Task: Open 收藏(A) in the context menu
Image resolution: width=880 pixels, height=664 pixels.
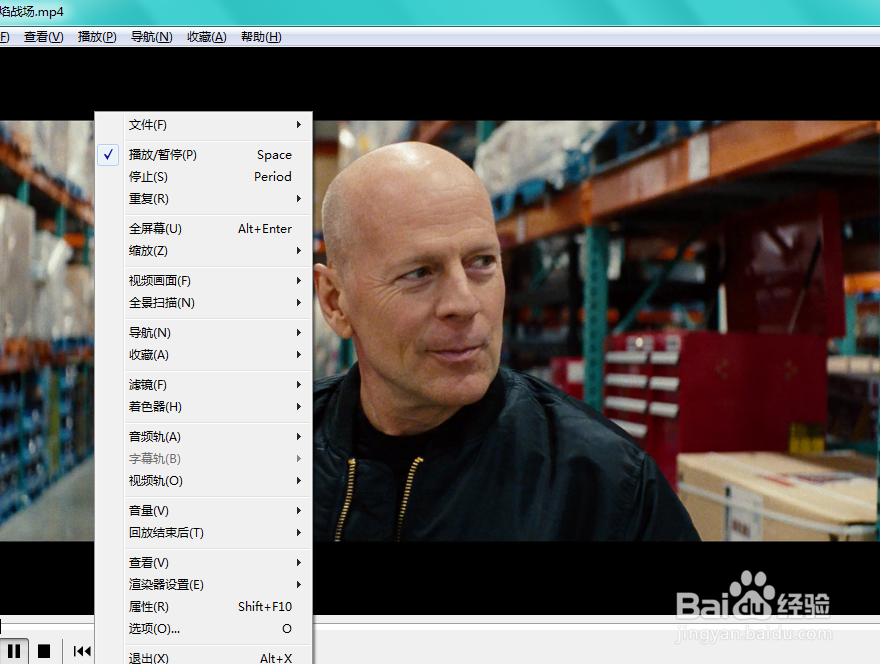Action: (x=203, y=355)
